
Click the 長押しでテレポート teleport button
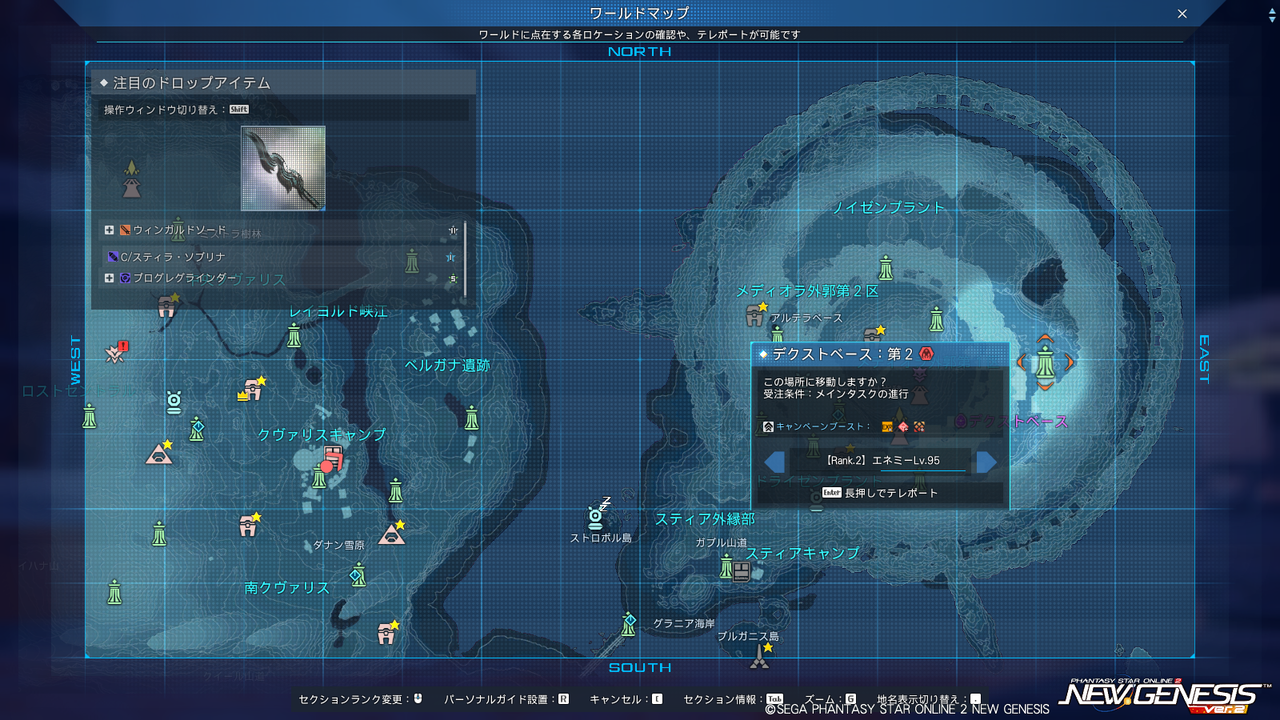point(880,493)
